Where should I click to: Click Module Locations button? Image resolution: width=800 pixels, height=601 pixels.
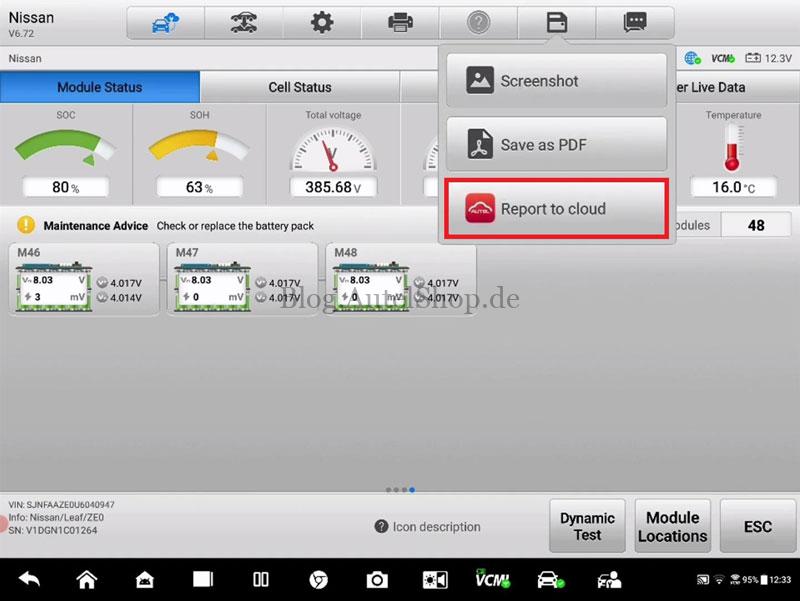pos(672,526)
